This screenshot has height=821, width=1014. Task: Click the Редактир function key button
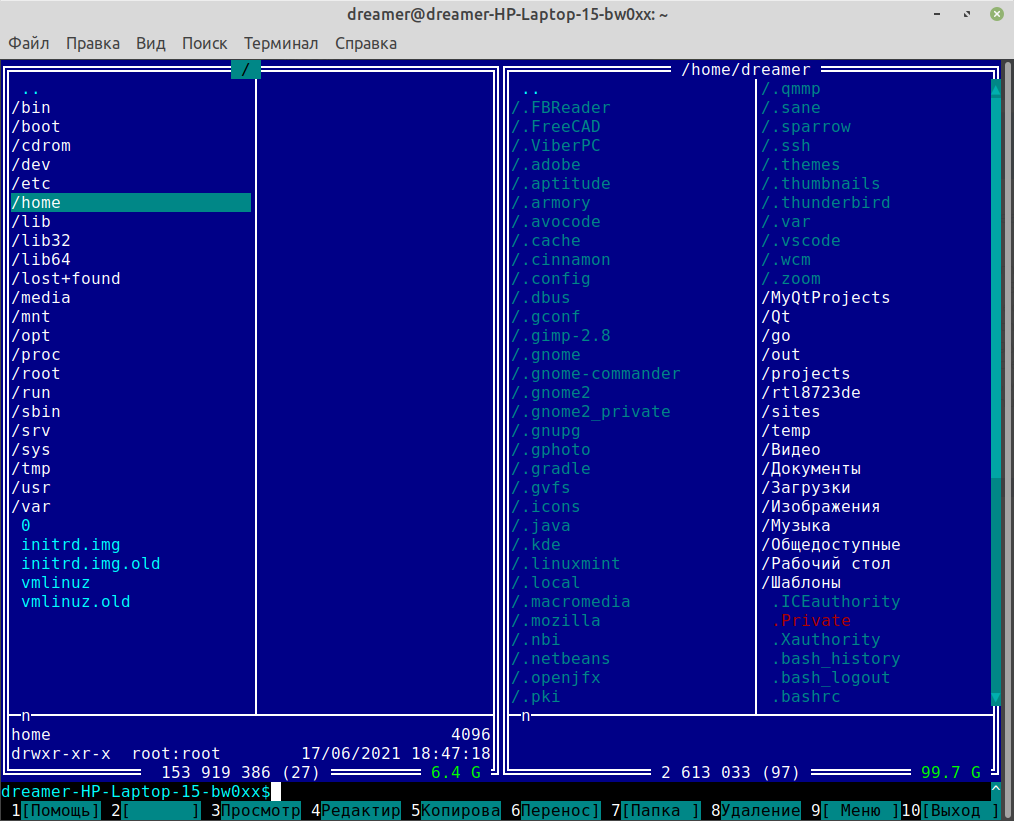point(361,810)
